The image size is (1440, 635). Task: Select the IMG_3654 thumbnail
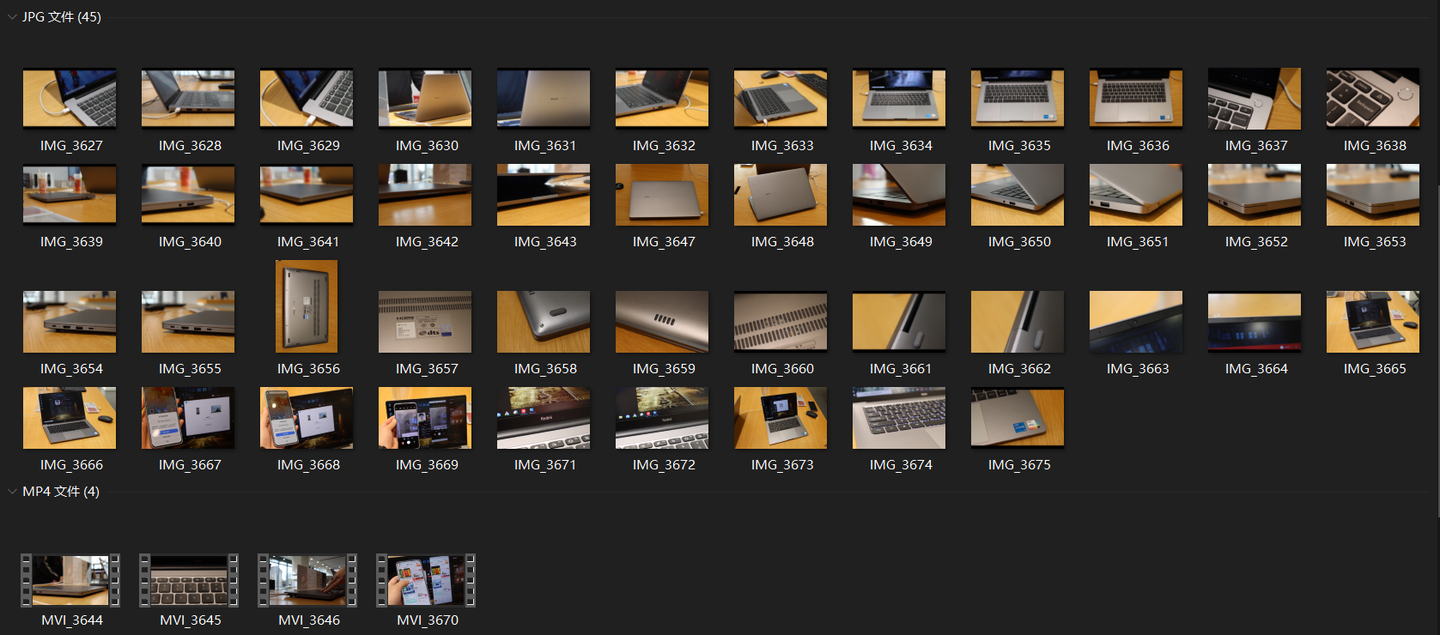pos(70,321)
